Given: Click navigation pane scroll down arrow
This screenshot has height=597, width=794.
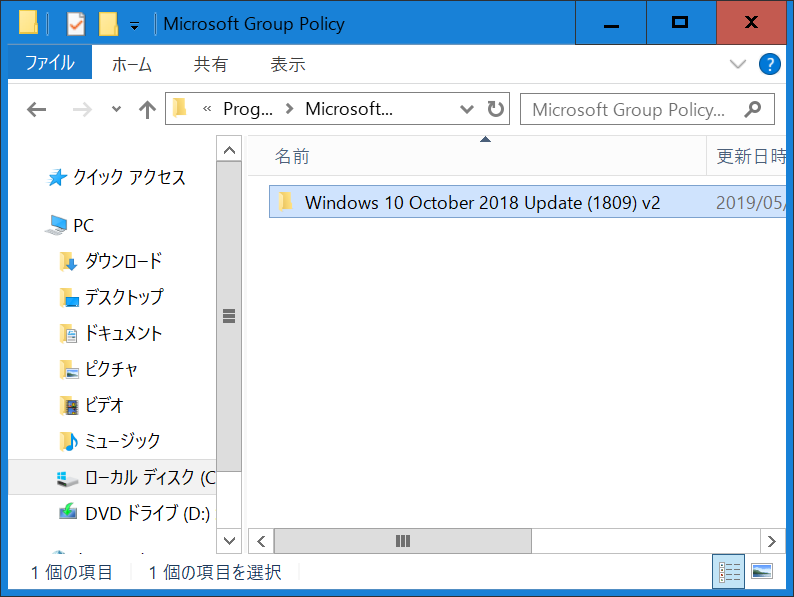Looking at the screenshot, I should point(229,541).
